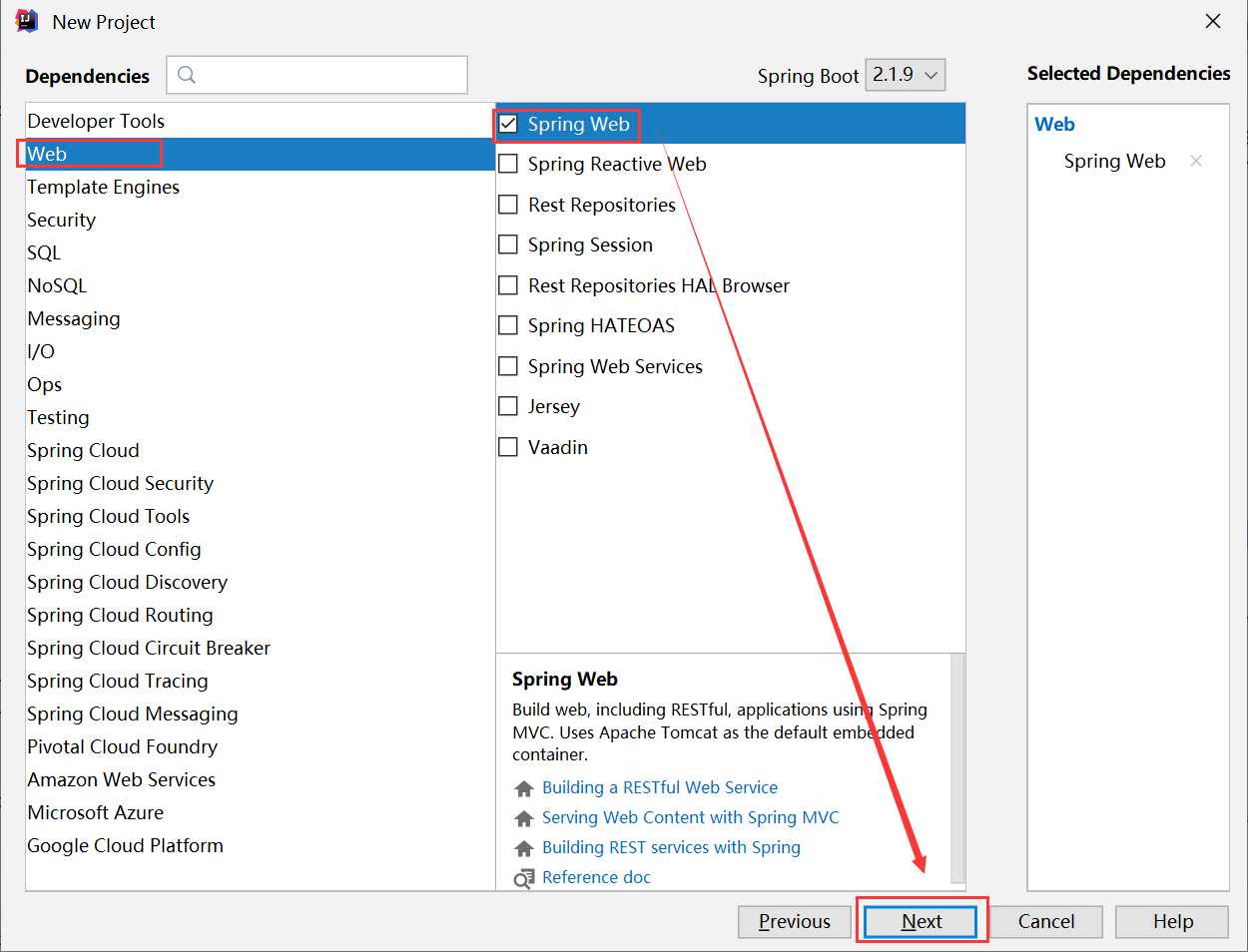Select the NoSQL category
The height and width of the screenshot is (952, 1248).
pyautogui.click(x=261, y=285)
